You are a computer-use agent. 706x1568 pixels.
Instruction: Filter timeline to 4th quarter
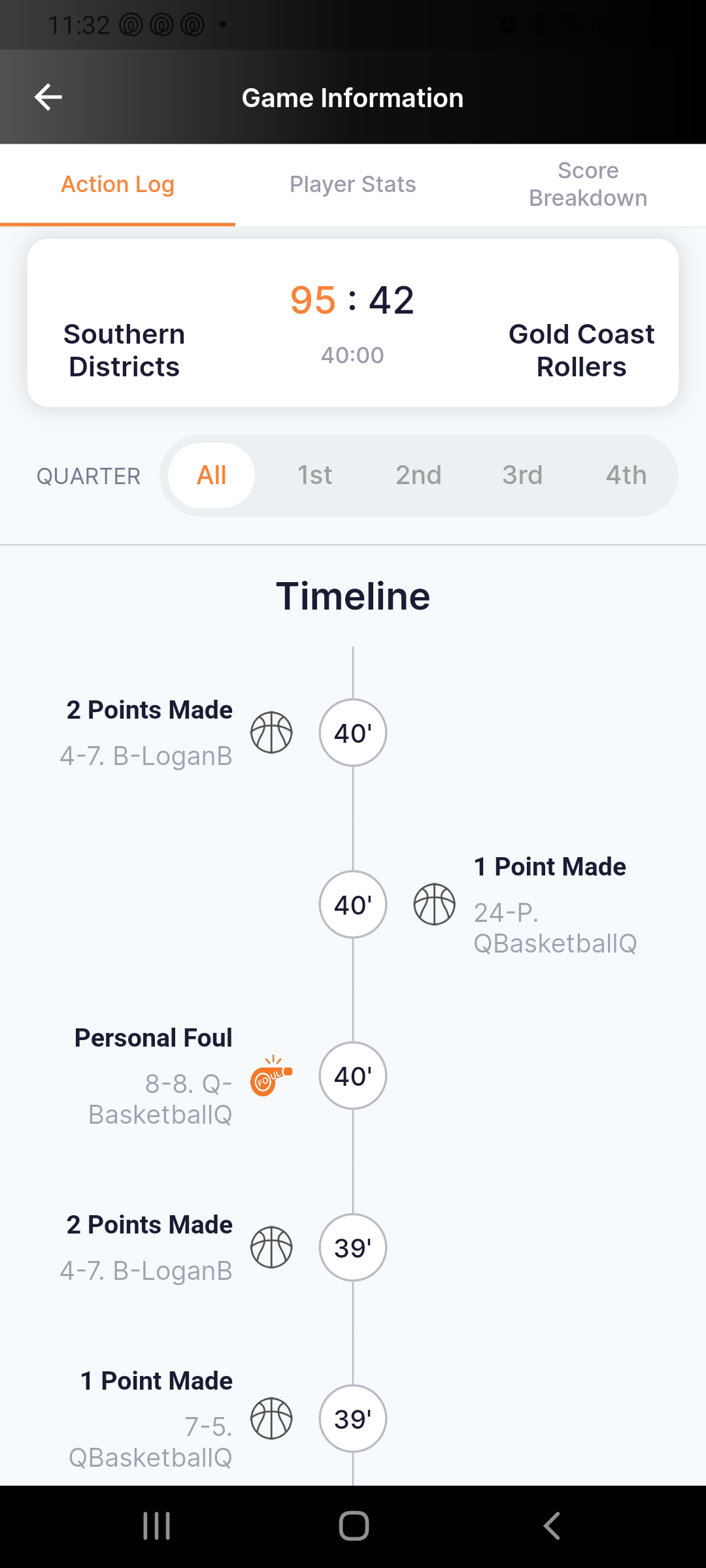(x=626, y=475)
